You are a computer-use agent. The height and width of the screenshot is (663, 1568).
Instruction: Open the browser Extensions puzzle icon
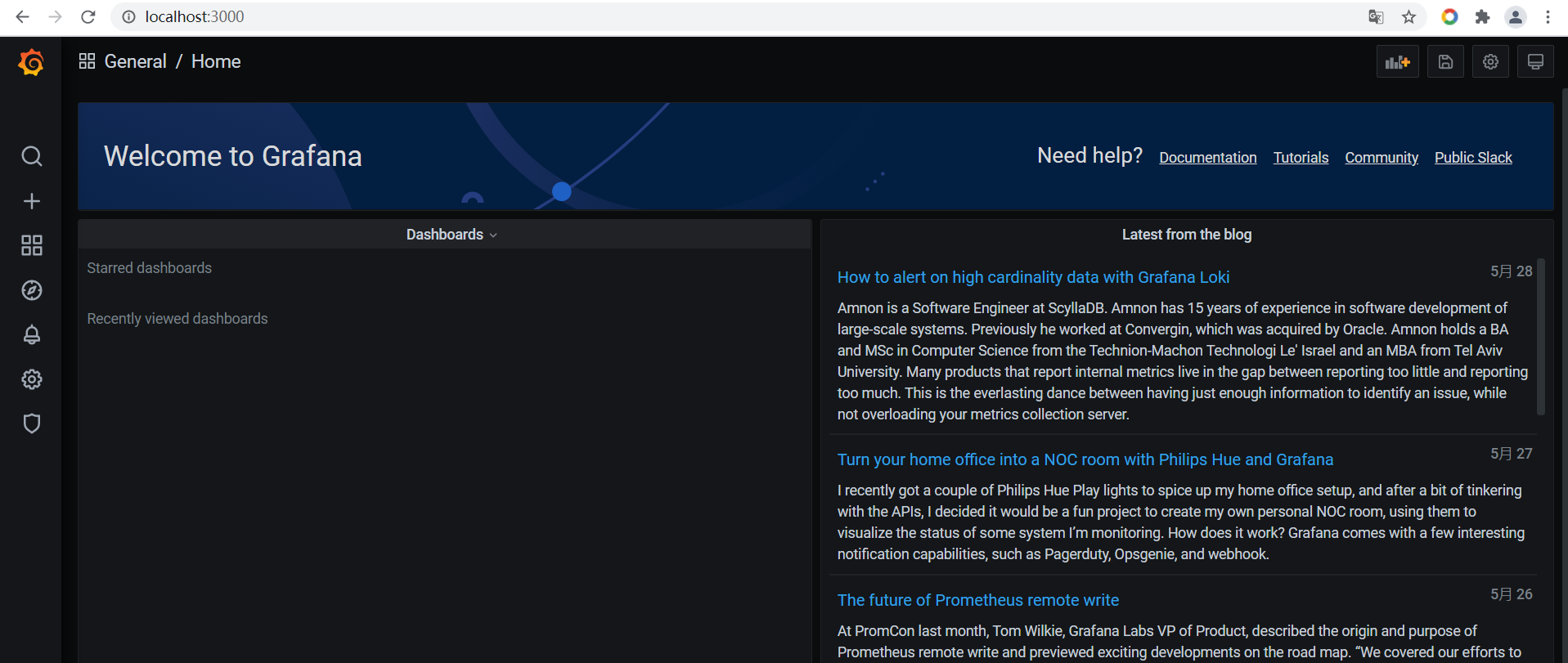(x=1482, y=16)
